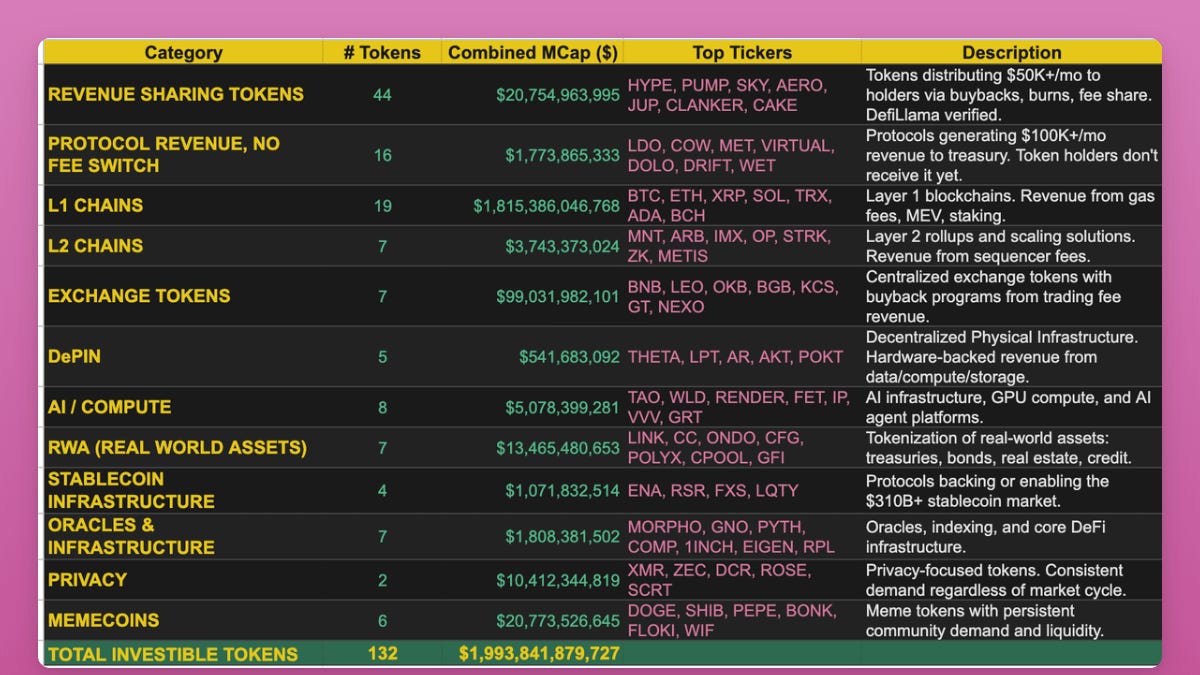Select the ORACLES & INFRASTRUCTURE cell
This screenshot has width=1200, height=675.
point(183,537)
